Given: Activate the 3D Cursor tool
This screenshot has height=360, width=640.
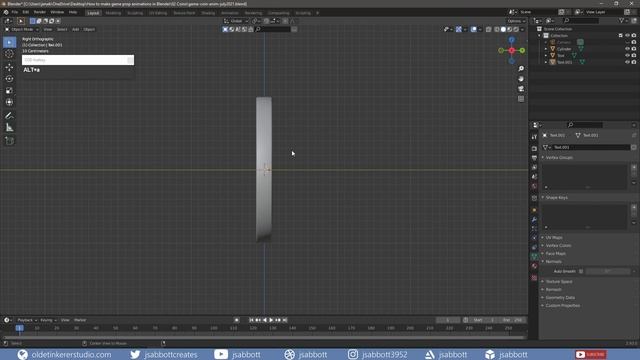Looking at the screenshot, I should (9, 54).
